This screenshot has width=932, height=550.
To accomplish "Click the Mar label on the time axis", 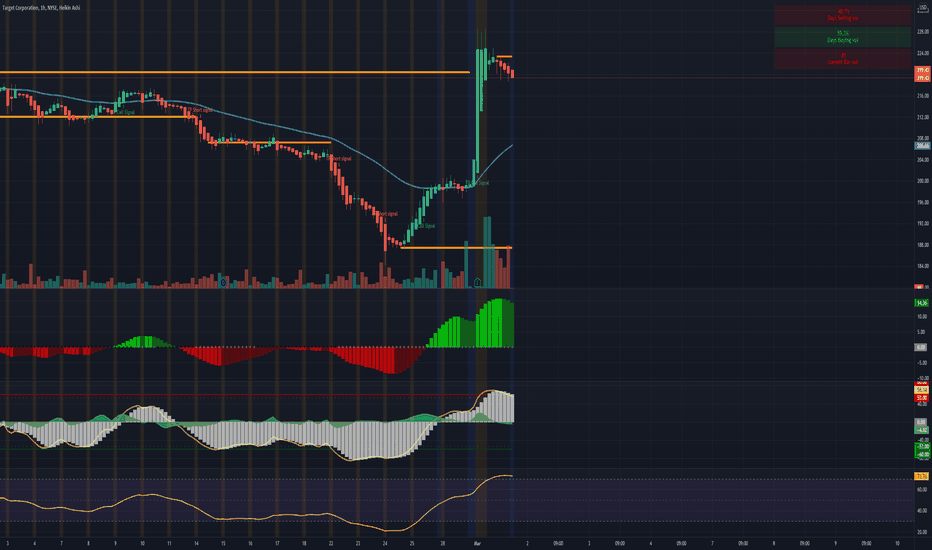I will 477,543.
